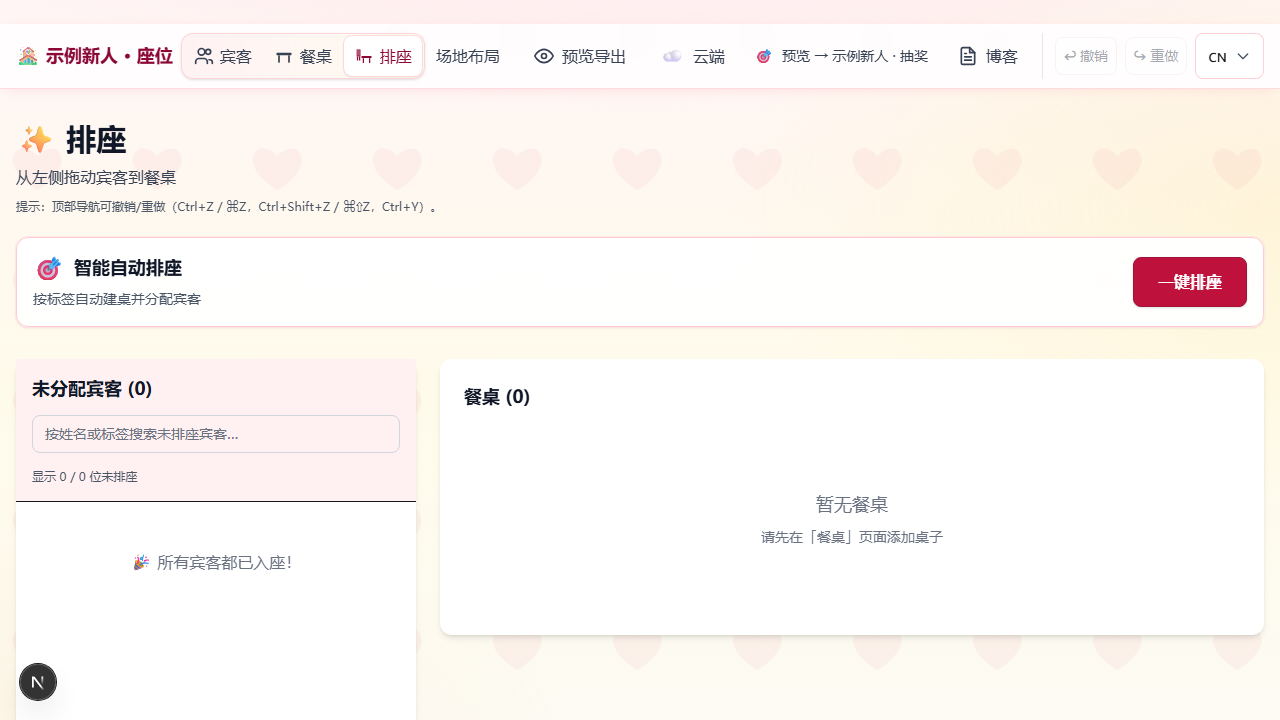Click the 暂无餐桌 empty-state text
The height and width of the screenshot is (720, 1280).
(x=852, y=504)
